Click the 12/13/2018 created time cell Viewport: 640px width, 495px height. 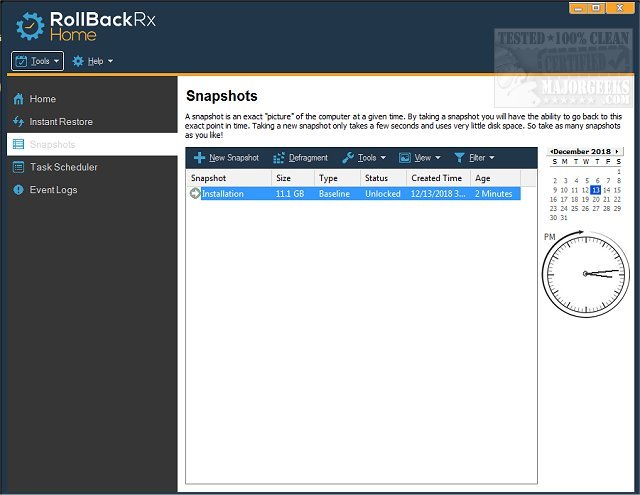point(438,193)
